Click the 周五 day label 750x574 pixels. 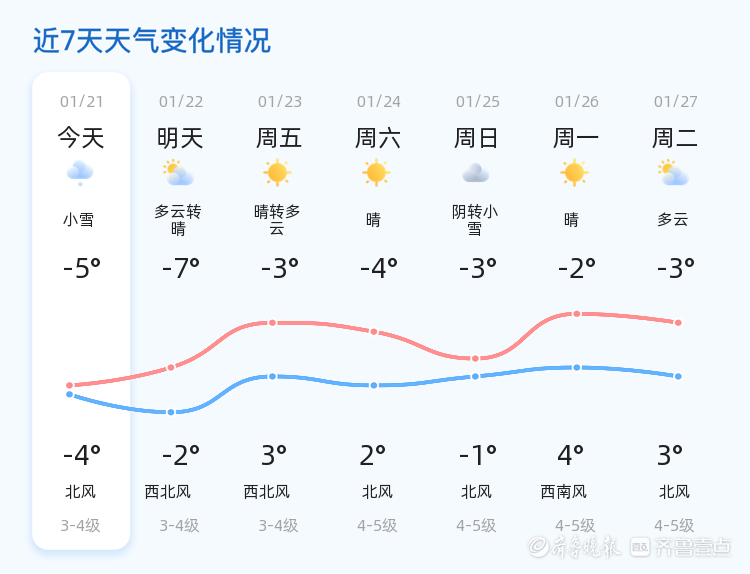[x=279, y=138]
